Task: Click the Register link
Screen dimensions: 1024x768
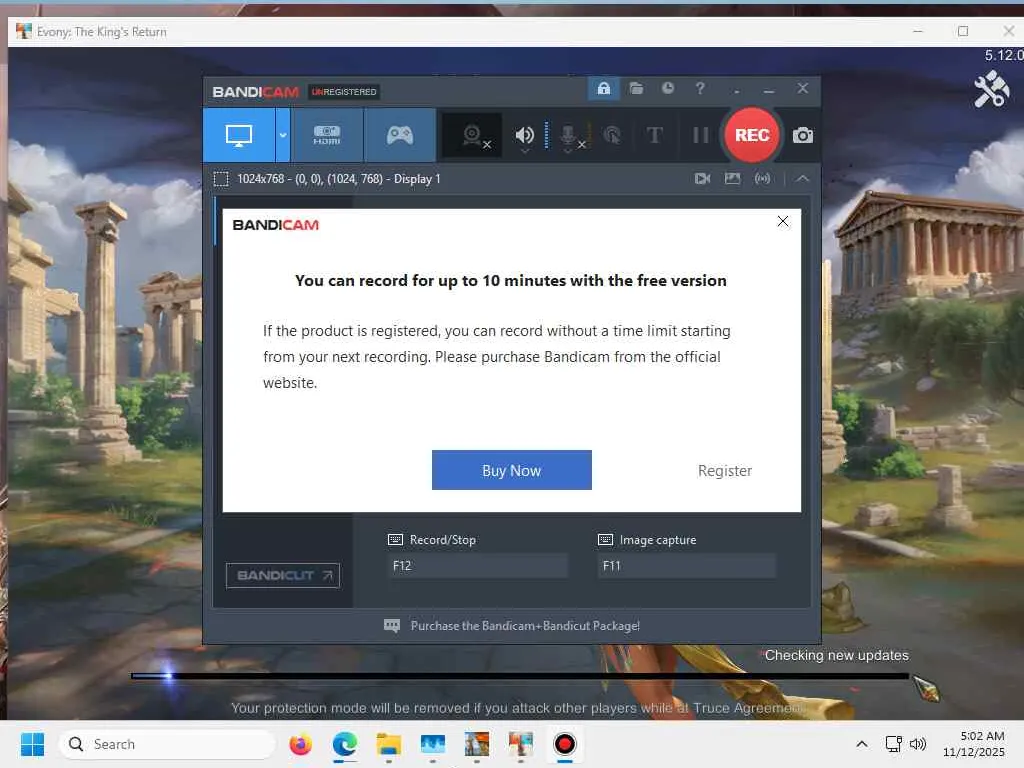Action: click(724, 470)
